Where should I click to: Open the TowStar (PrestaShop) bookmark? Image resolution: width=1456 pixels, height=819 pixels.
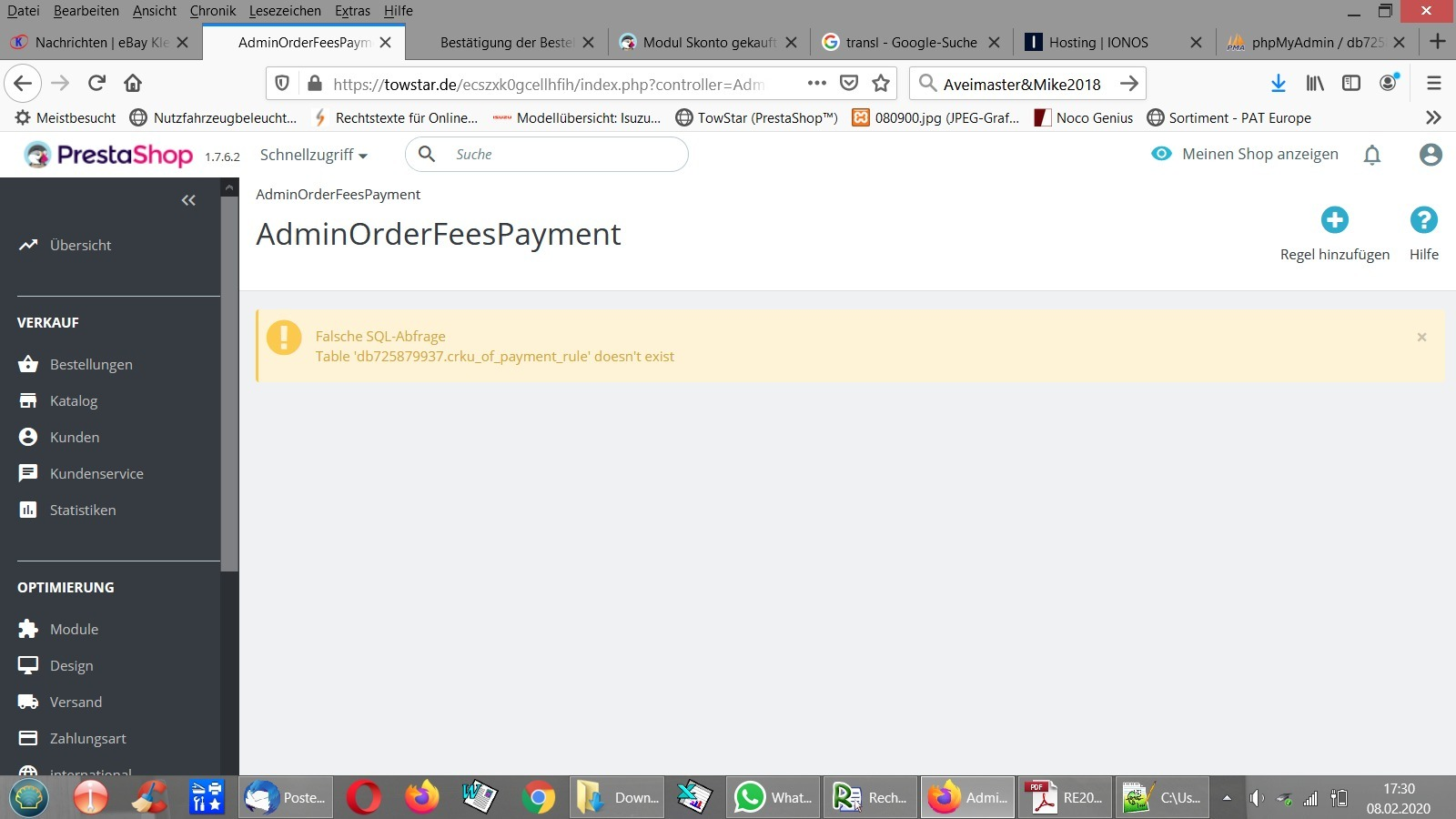tap(756, 117)
